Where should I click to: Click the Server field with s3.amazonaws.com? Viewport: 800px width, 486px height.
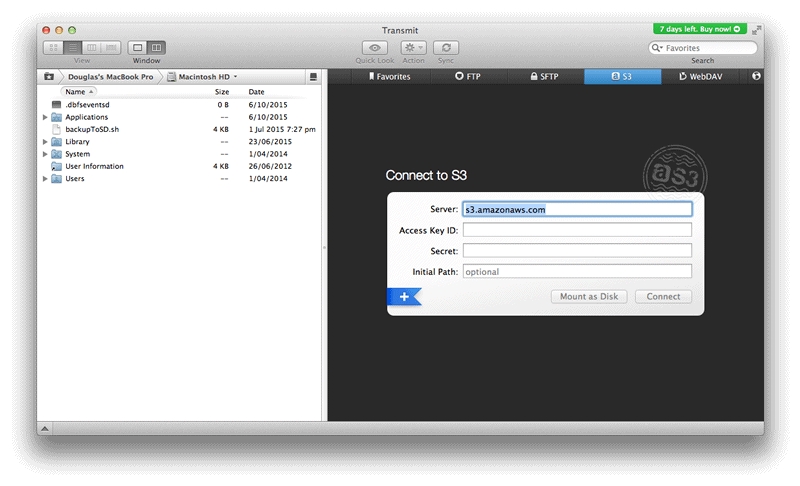[577, 209]
